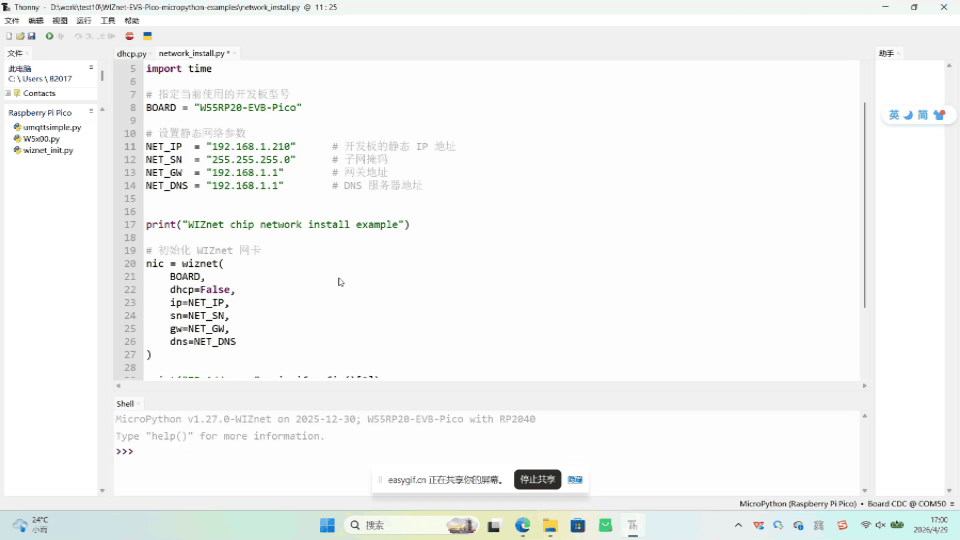Viewport: 960px width, 540px height.
Task: Open the 文件 menu in menu bar
Action: (x=12, y=21)
